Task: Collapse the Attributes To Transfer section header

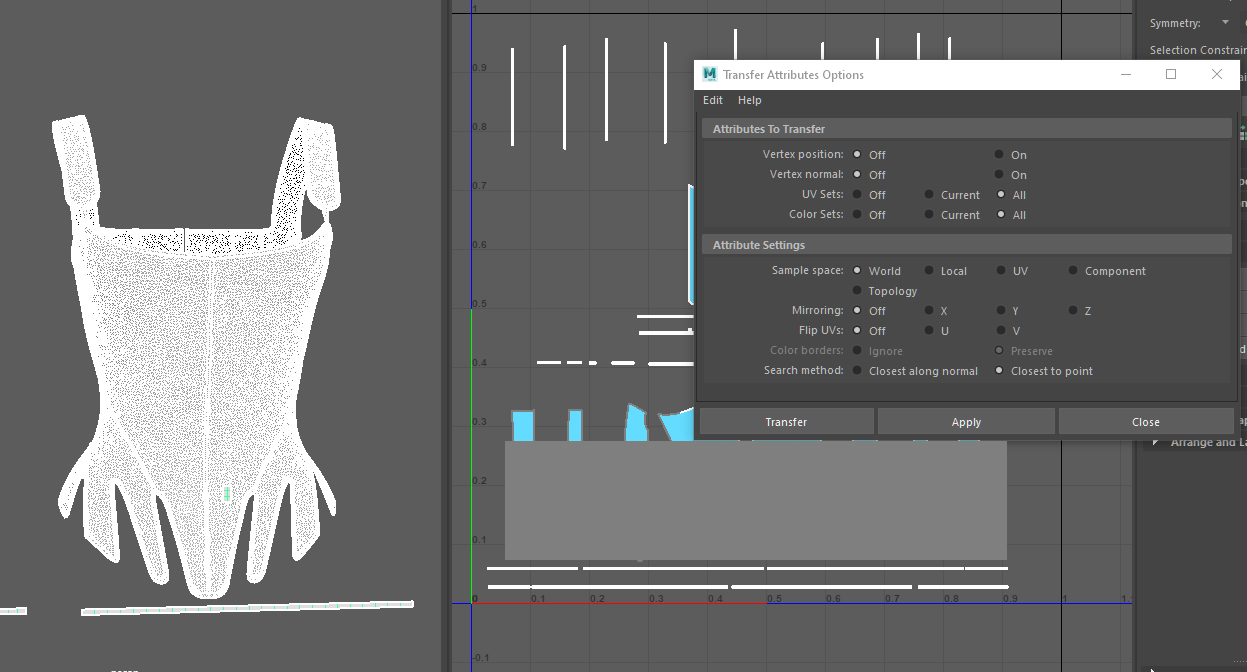Action: (x=768, y=129)
